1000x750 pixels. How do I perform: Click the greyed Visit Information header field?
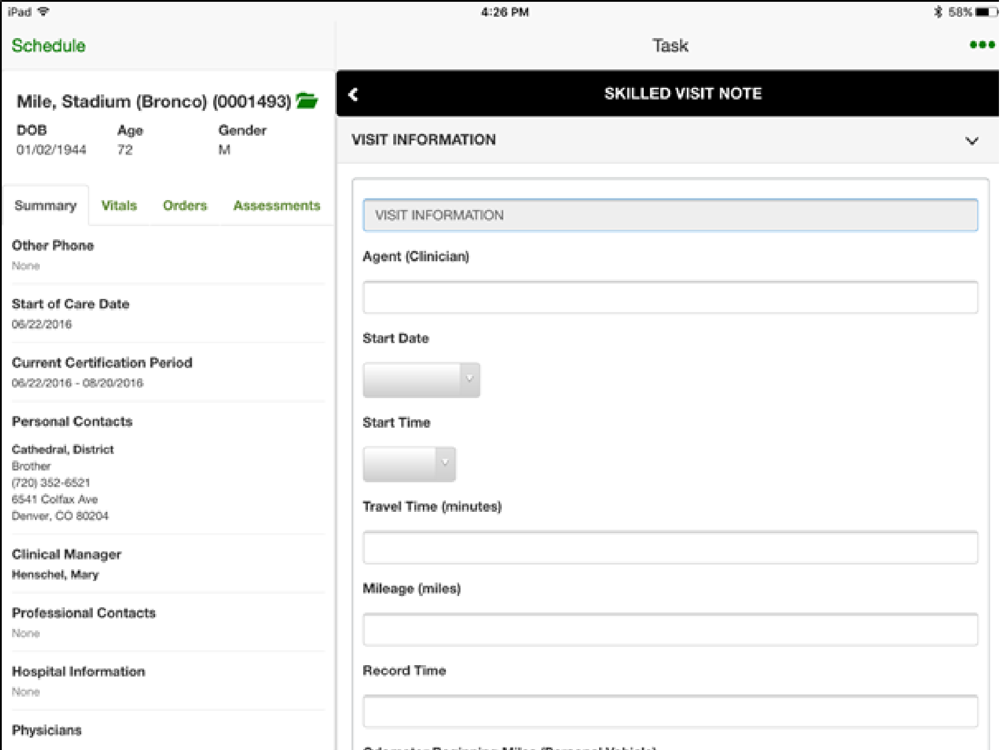[670, 215]
